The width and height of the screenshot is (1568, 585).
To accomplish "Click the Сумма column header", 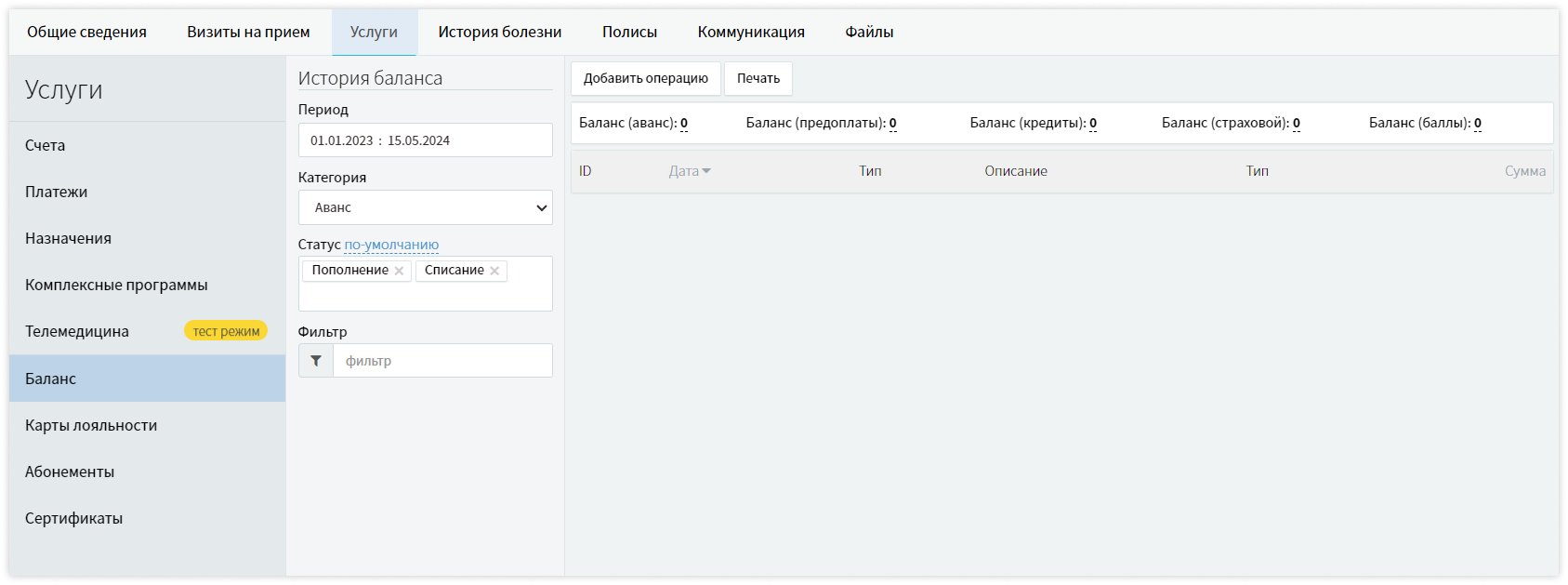I will click(x=1524, y=171).
